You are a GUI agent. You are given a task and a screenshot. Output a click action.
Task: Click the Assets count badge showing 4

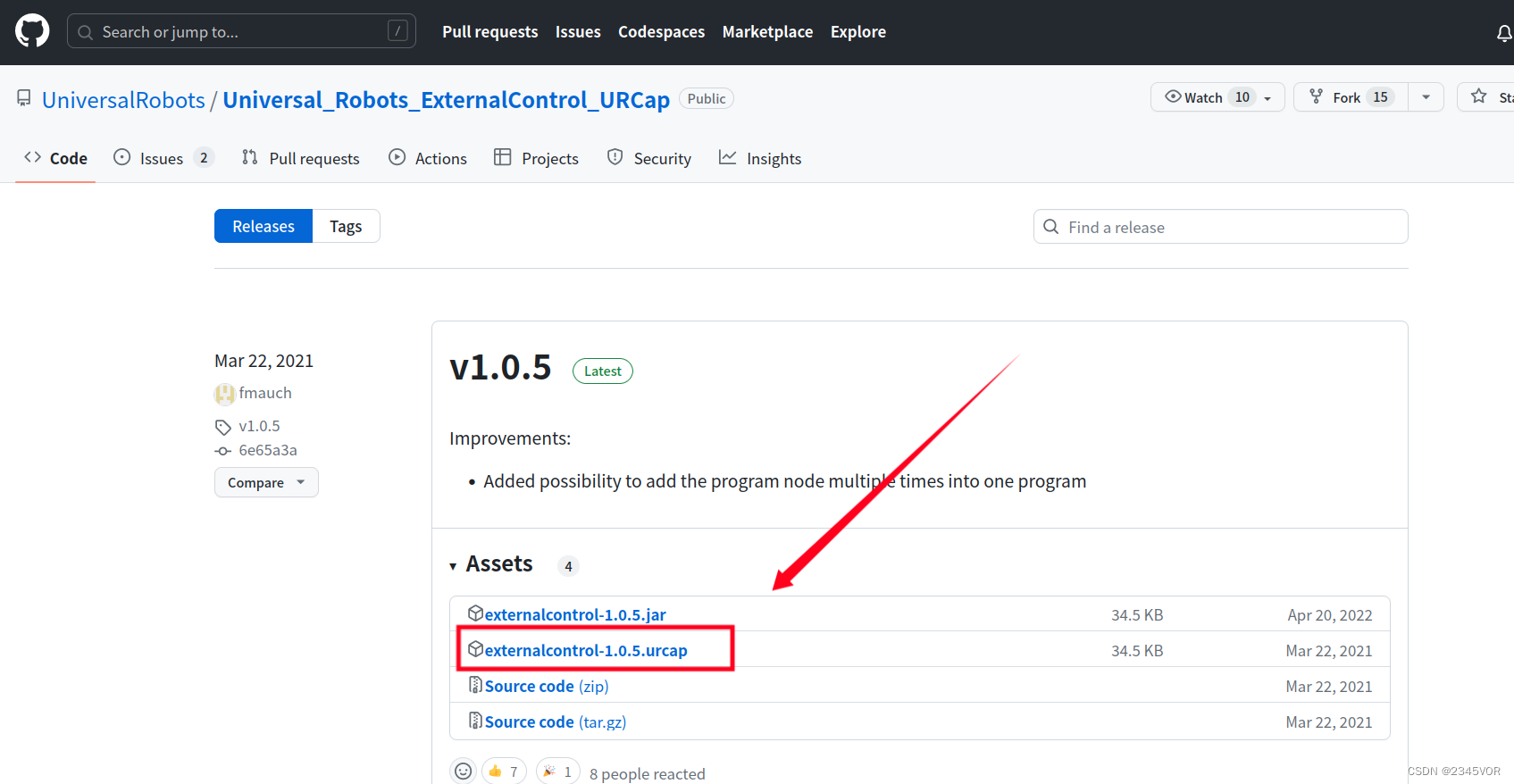[x=568, y=566]
